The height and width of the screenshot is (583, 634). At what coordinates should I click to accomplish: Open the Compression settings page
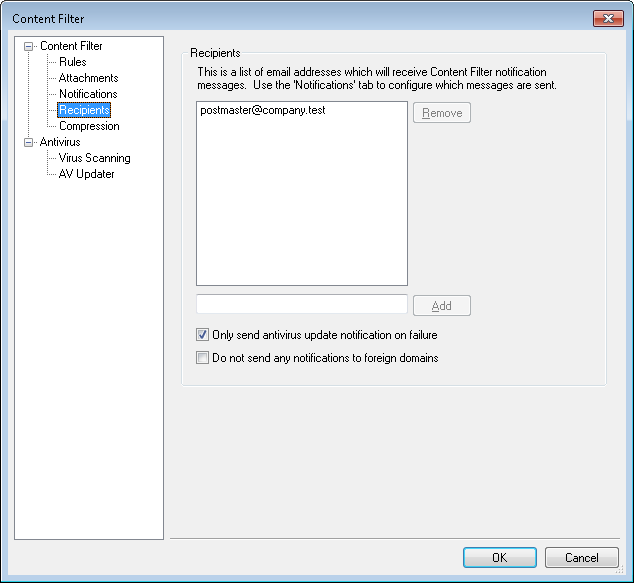point(89,126)
